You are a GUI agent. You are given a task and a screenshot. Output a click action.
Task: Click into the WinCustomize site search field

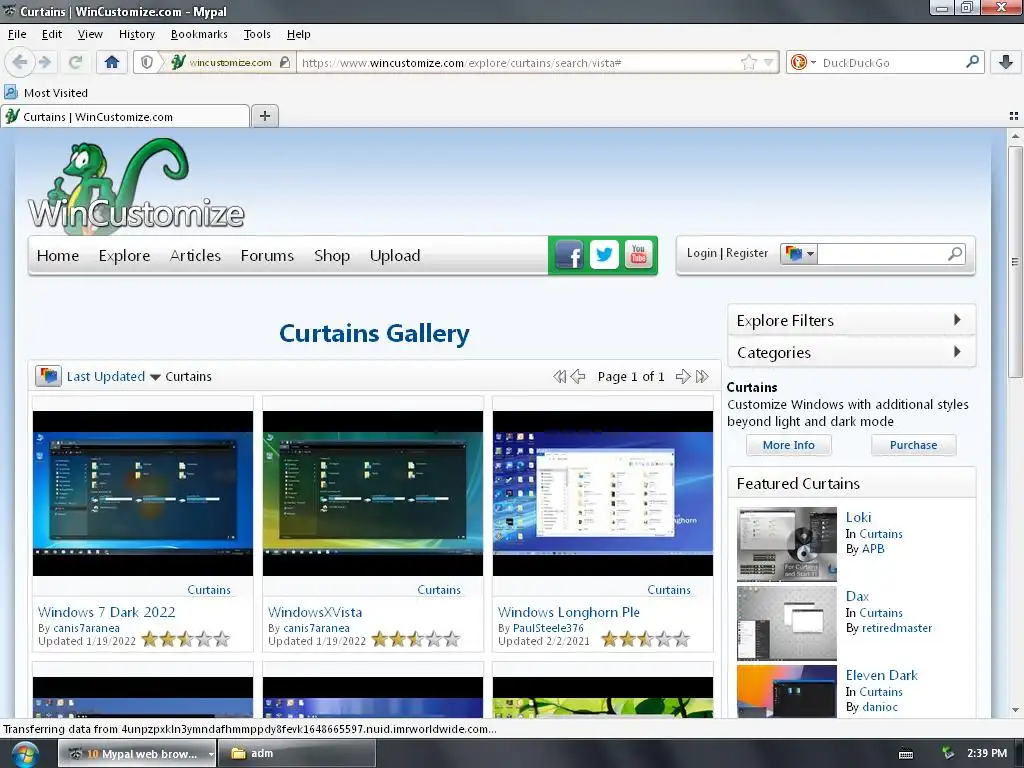(880, 253)
